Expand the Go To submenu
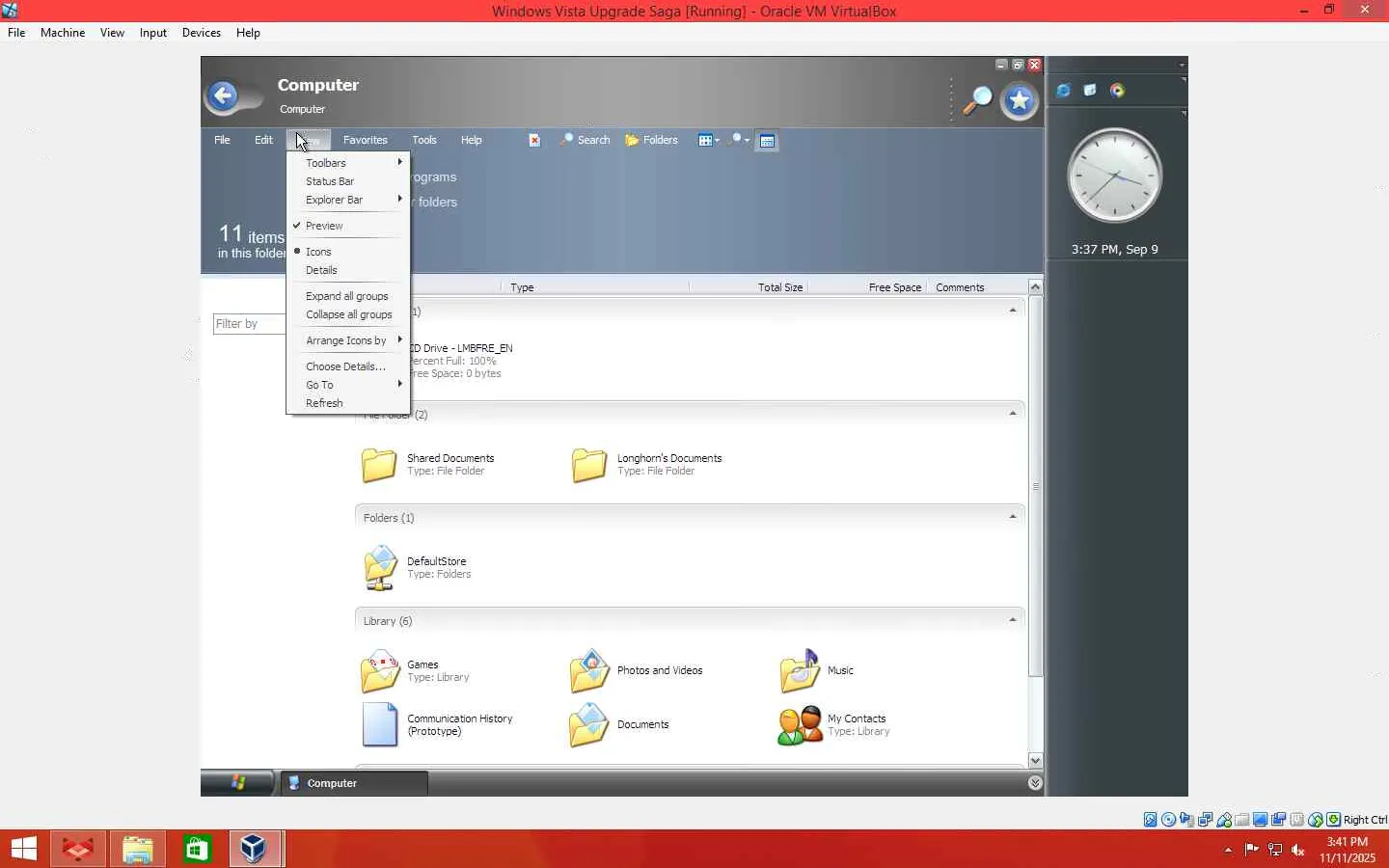The width and height of the screenshot is (1389, 868). pos(348,385)
